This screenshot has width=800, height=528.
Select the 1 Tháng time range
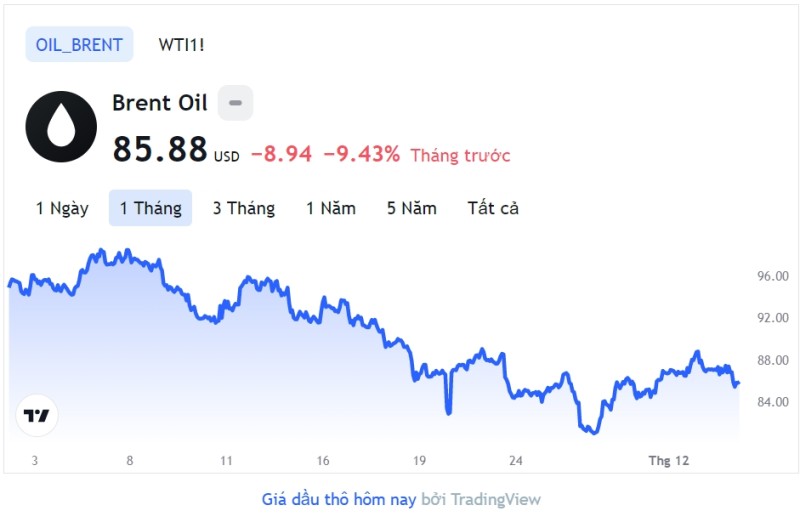click(x=151, y=208)
